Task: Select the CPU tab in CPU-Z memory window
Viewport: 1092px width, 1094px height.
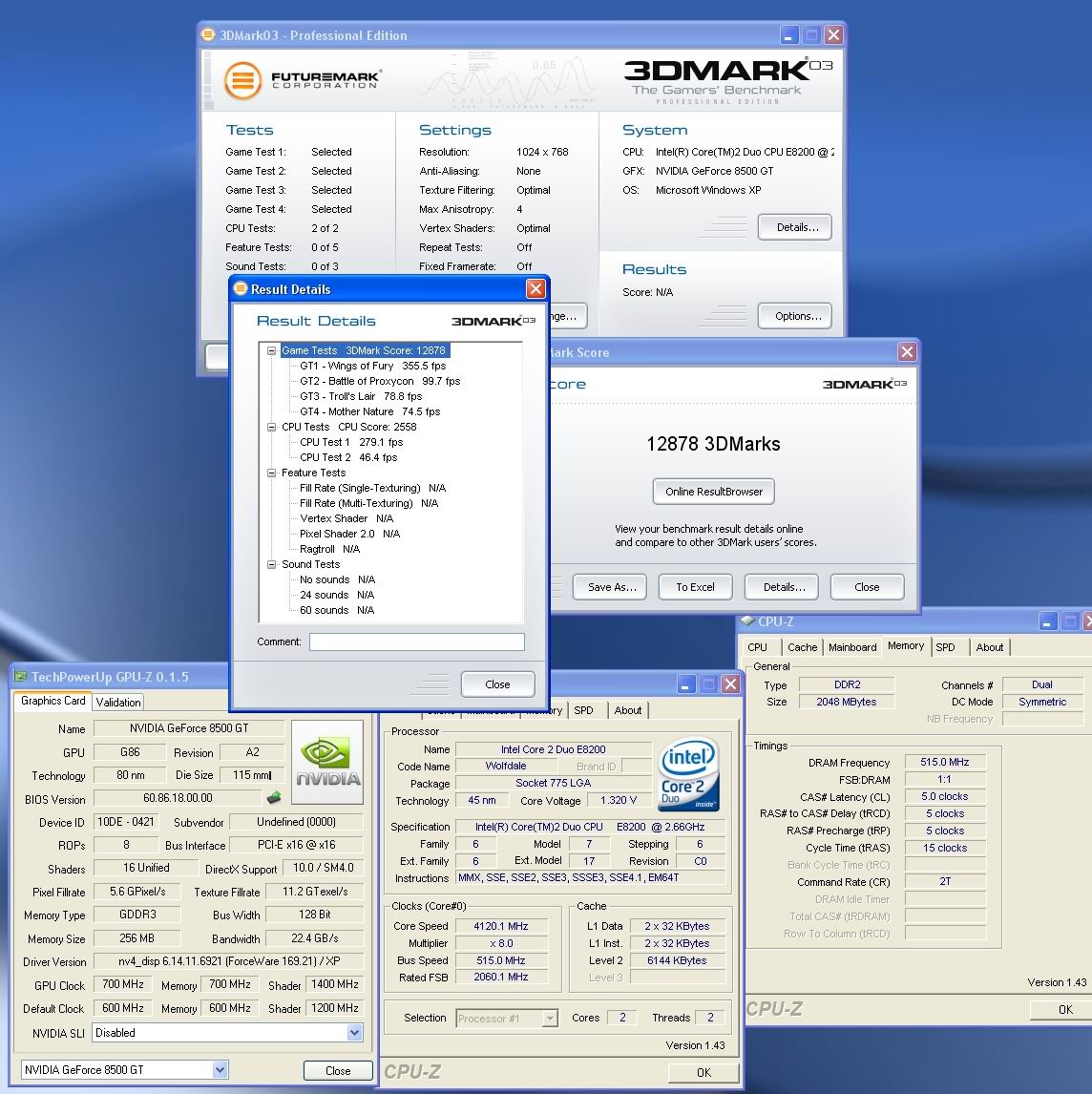Action: click(x=757, y=647)
